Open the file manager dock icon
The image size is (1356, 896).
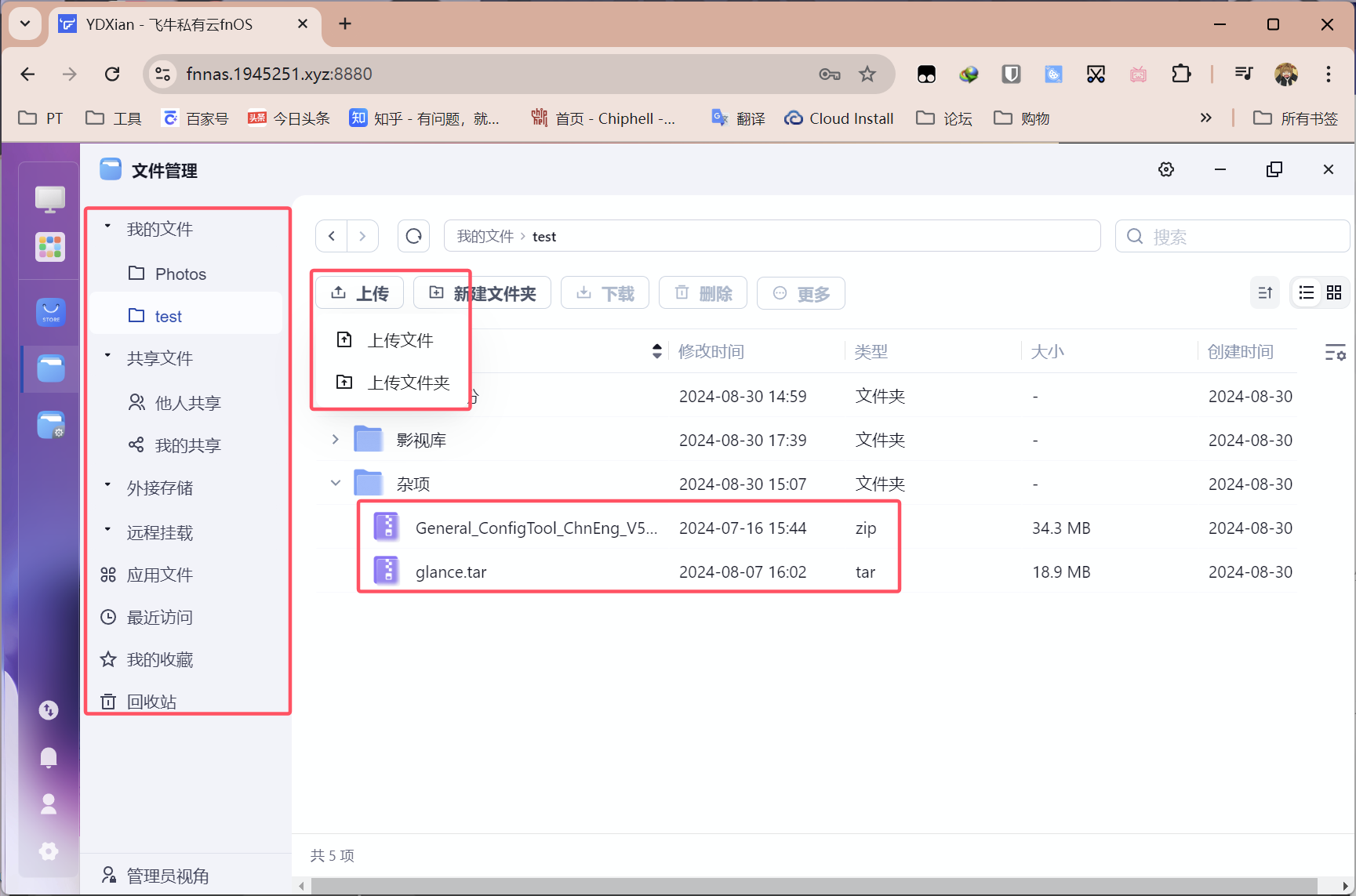click(x=51, y=368)
